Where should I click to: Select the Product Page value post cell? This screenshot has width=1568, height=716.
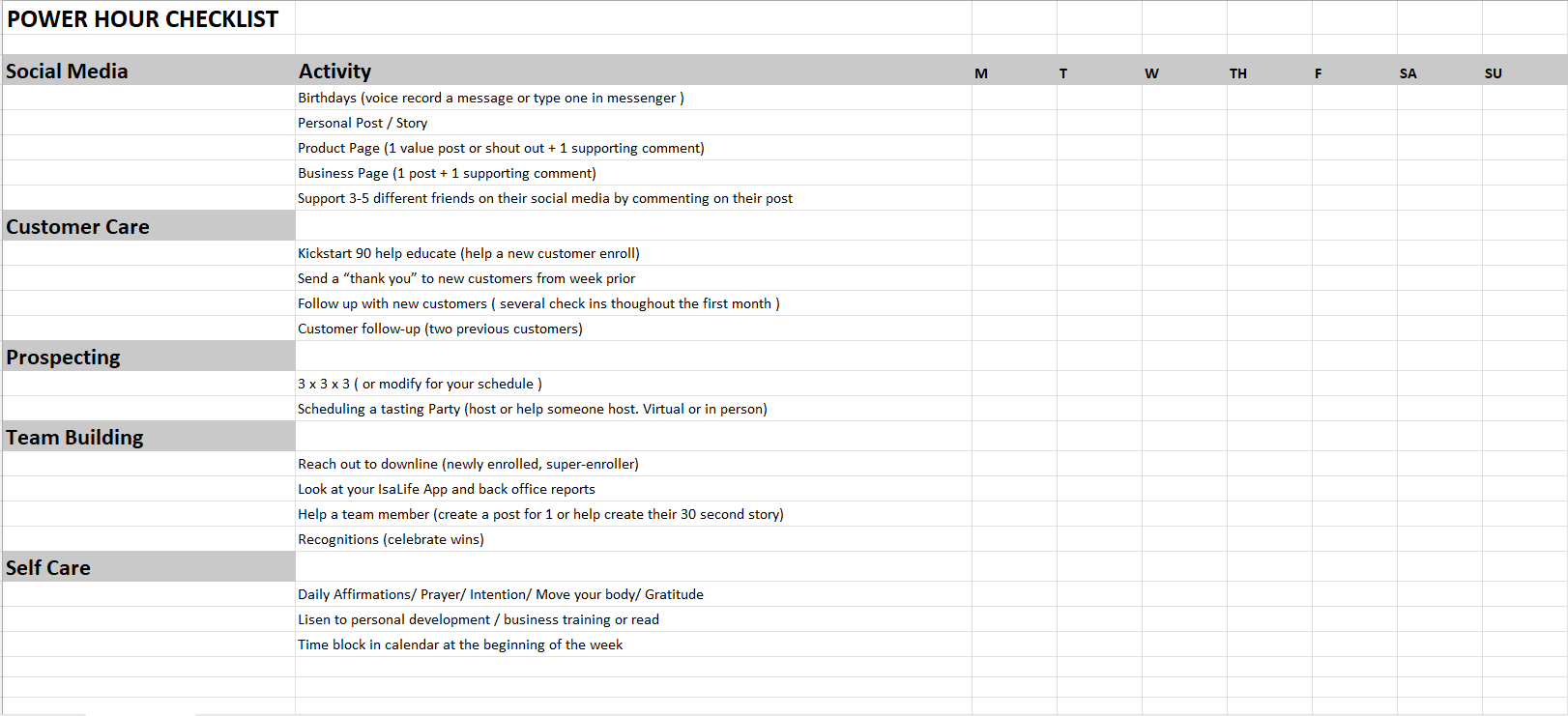633,148
